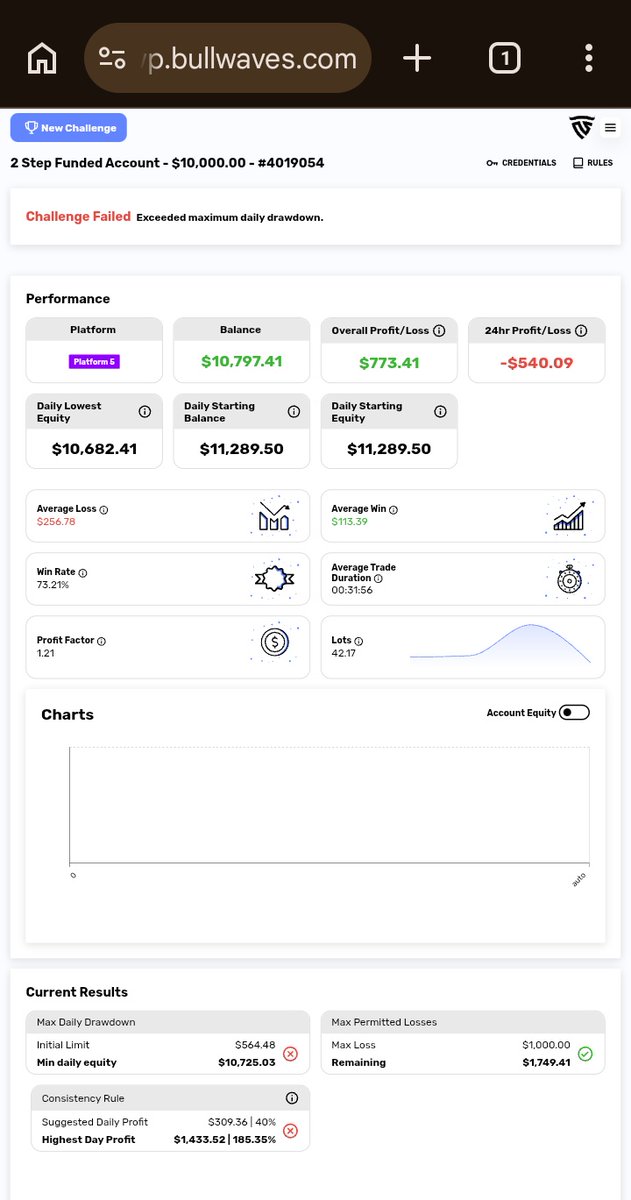
Task: Click the Lots value 42.17
Action: pyautogui.click(x=344, y=653)
